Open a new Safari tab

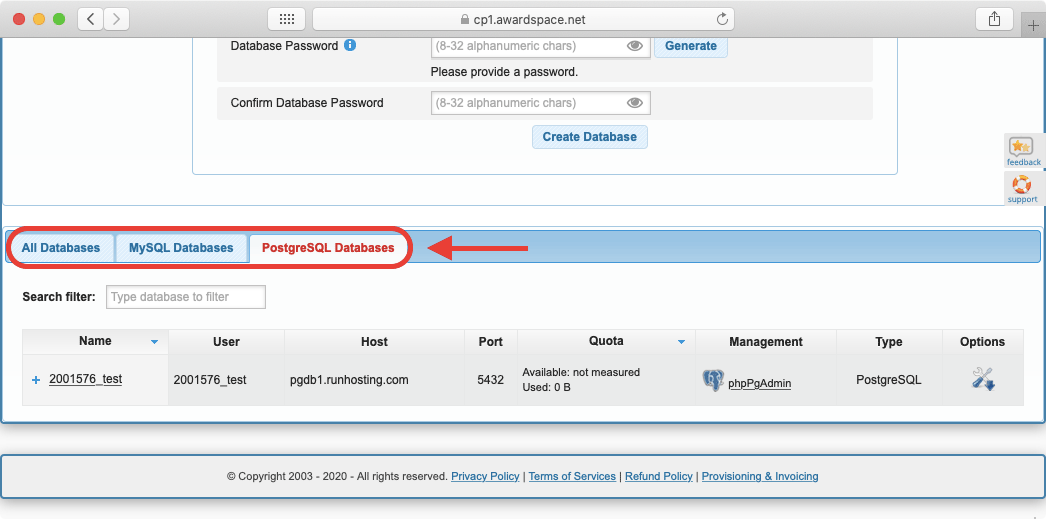[1034, 26]
